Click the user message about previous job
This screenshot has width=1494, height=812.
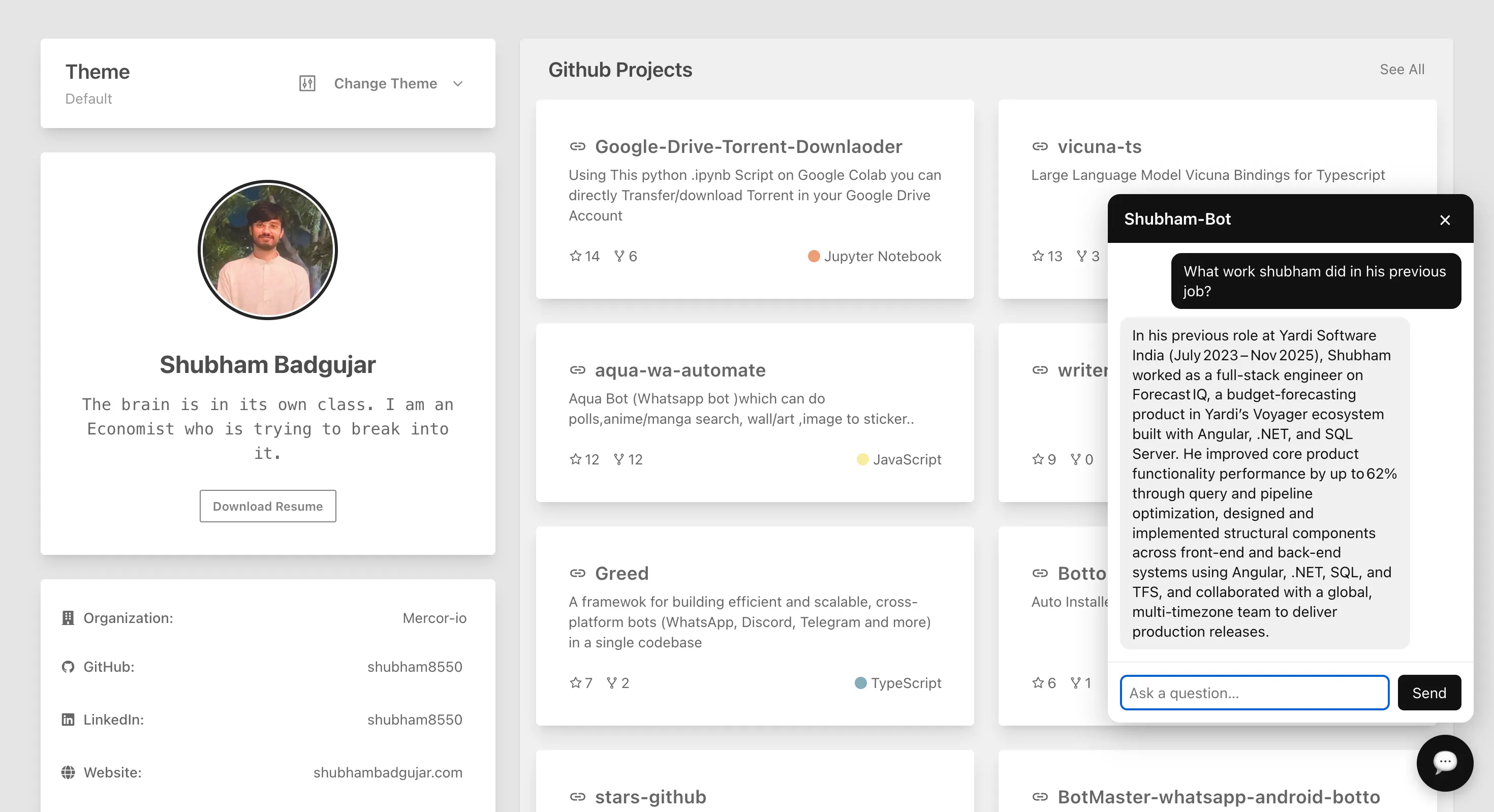(x=1315, y=280)
